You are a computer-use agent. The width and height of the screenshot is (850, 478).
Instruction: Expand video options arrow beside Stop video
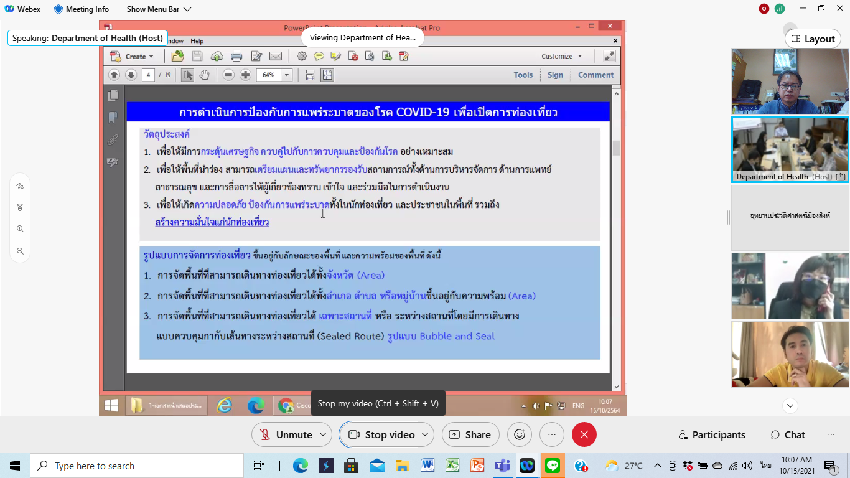tap(425, 435)
